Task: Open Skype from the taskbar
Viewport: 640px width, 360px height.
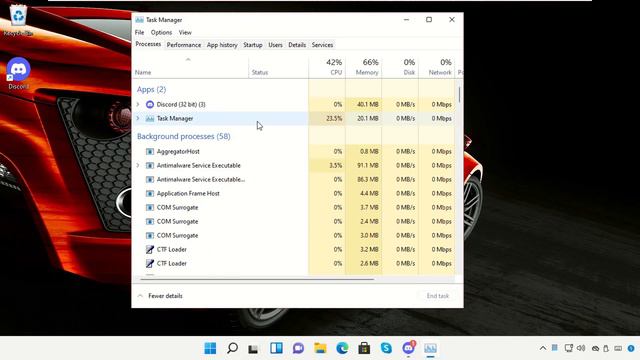Action: tap(386, 348)
